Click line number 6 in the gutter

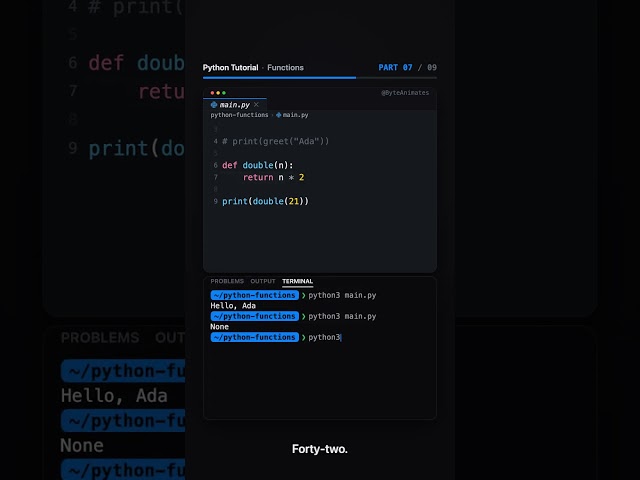coord(216,165)
